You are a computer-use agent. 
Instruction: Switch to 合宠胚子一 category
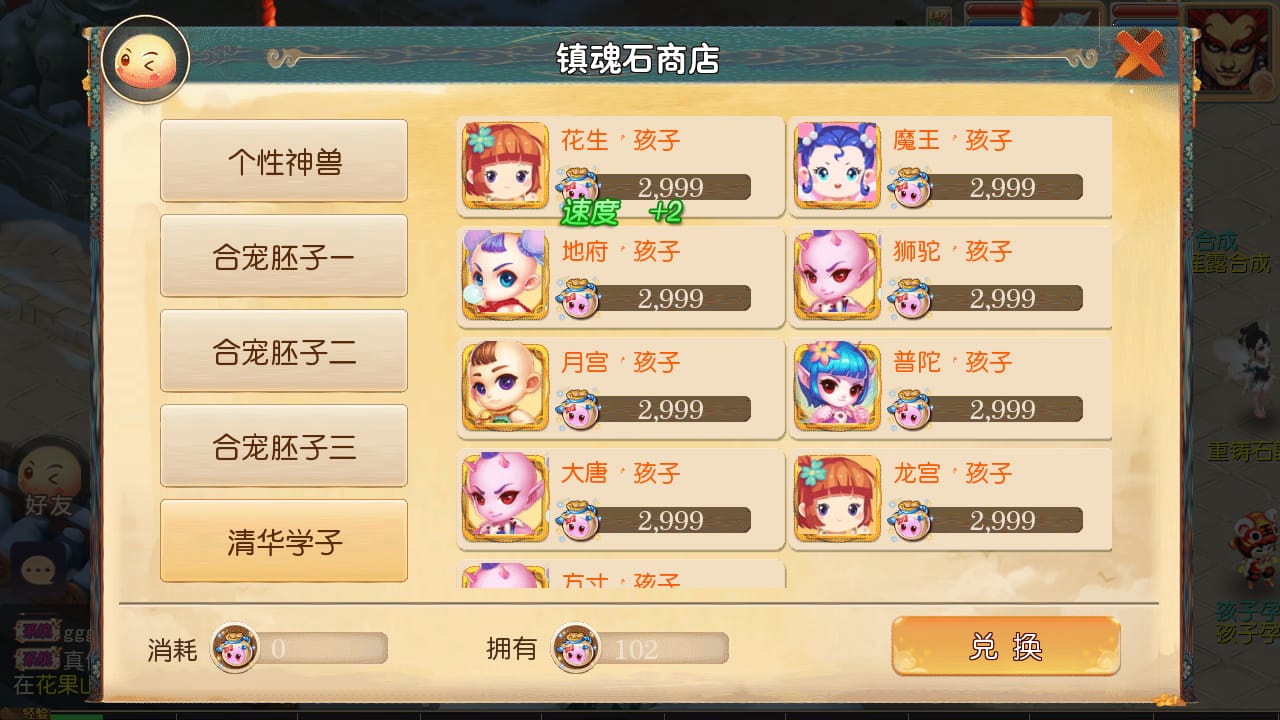tap(284, 257)
